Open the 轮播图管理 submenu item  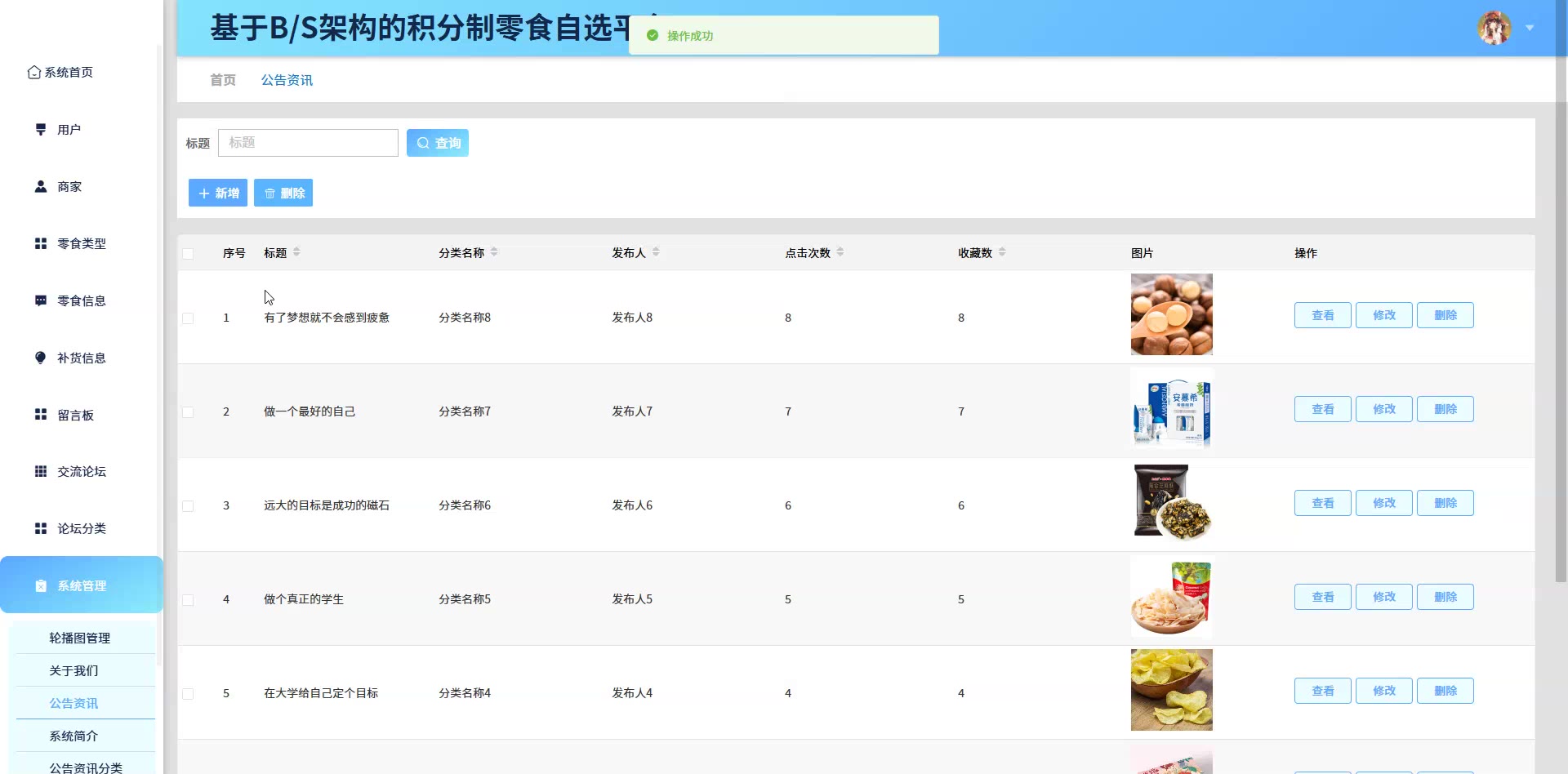[x=79, y=638]
